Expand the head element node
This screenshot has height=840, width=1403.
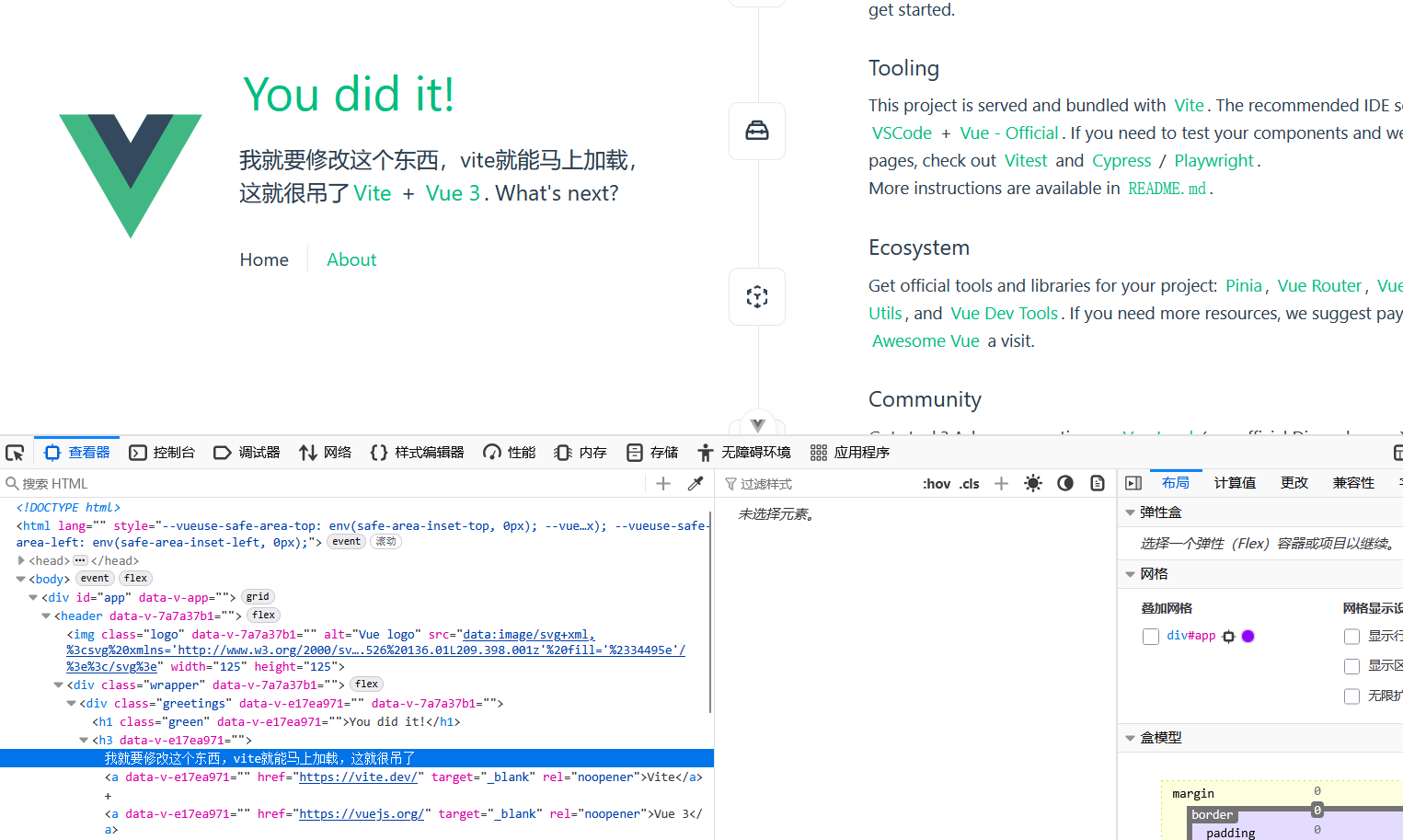[x=21, y=560]
